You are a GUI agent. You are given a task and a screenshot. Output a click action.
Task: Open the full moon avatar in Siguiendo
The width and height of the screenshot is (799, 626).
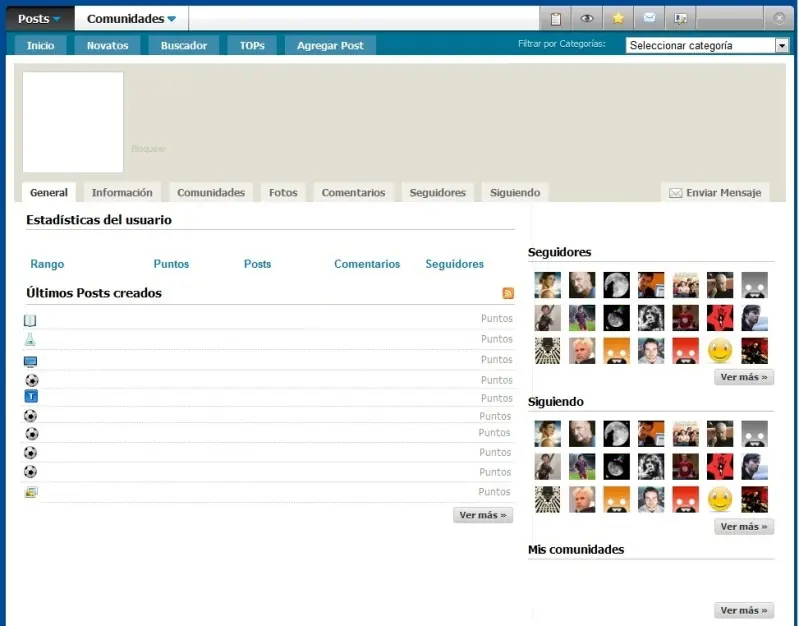[x=617, y=434]
